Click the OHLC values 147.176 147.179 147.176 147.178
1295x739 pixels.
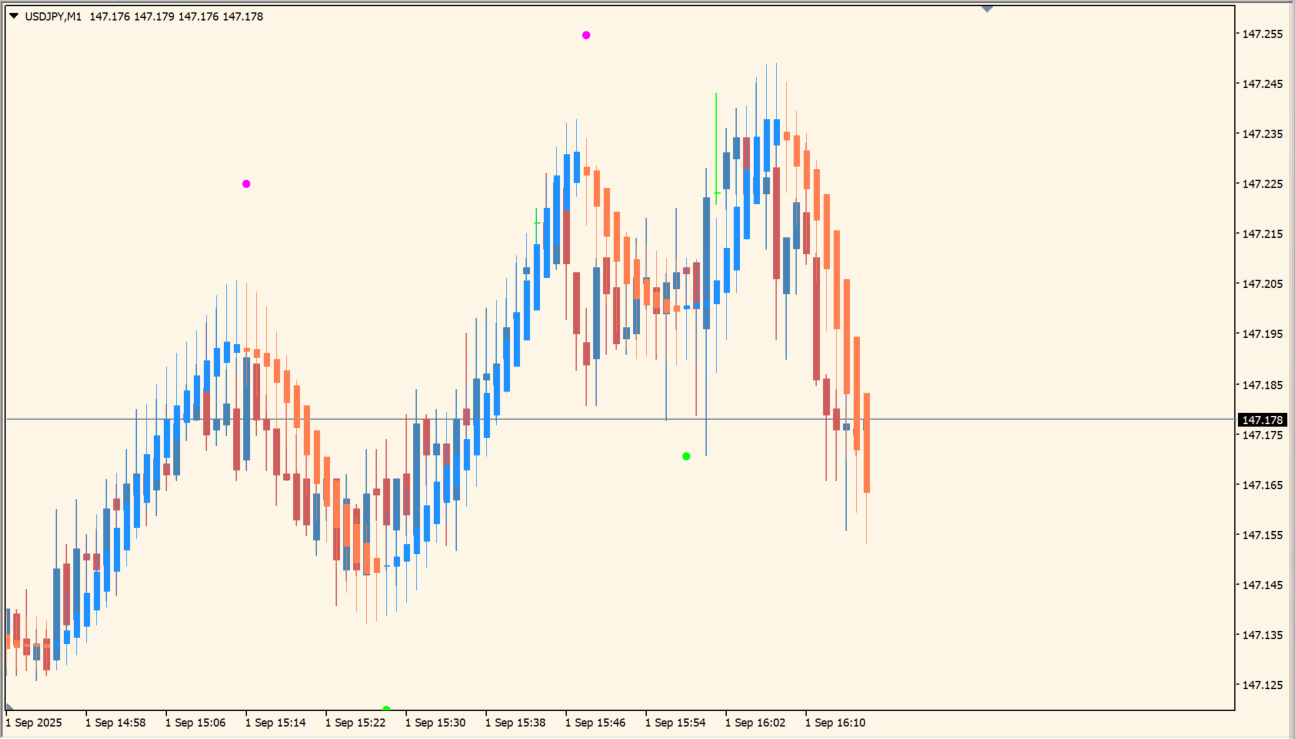[176, 16]
